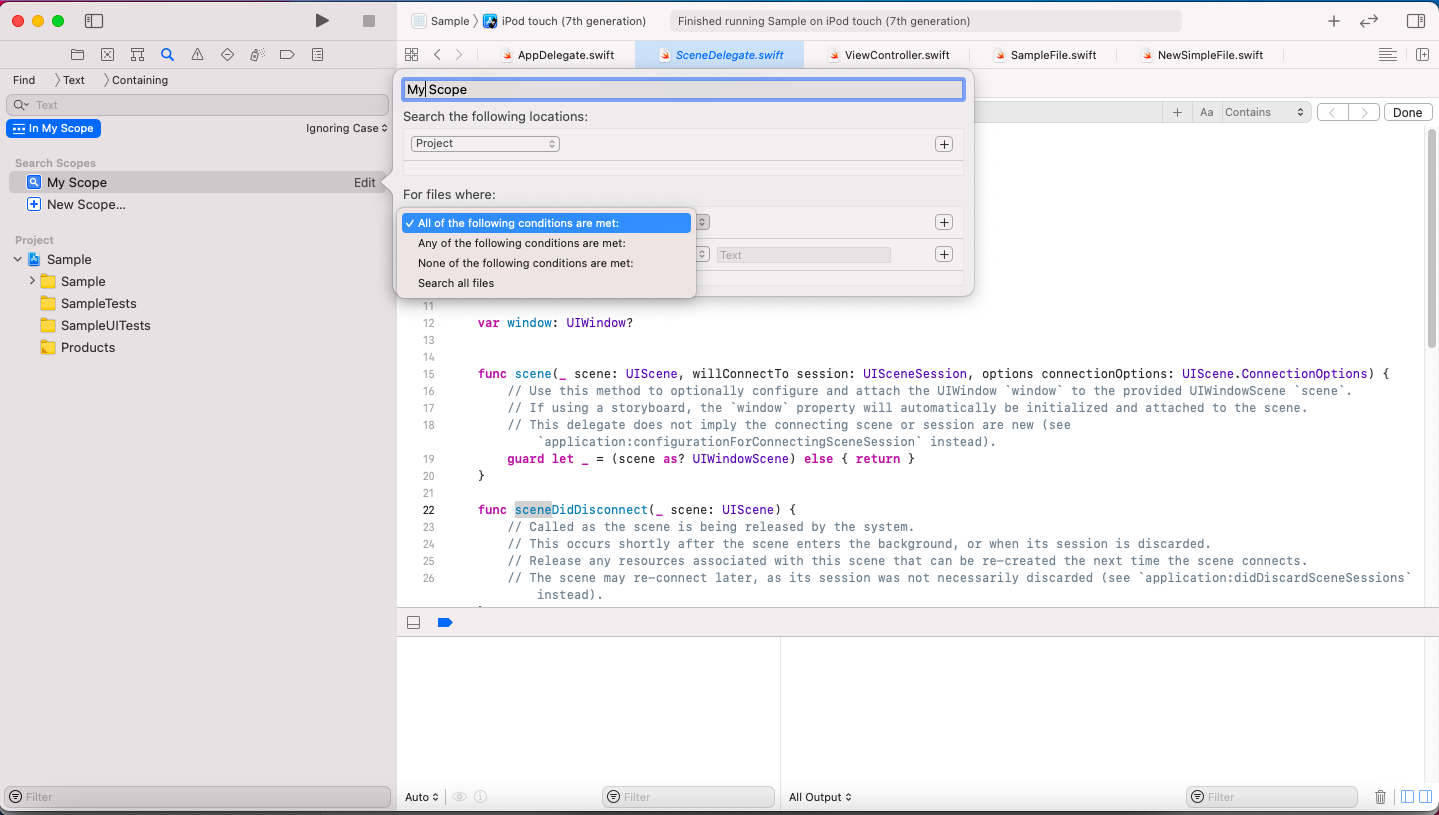The width and height of the screenshot is (1439, 815).
Task: Jump to next find result
Action: 1364,113
